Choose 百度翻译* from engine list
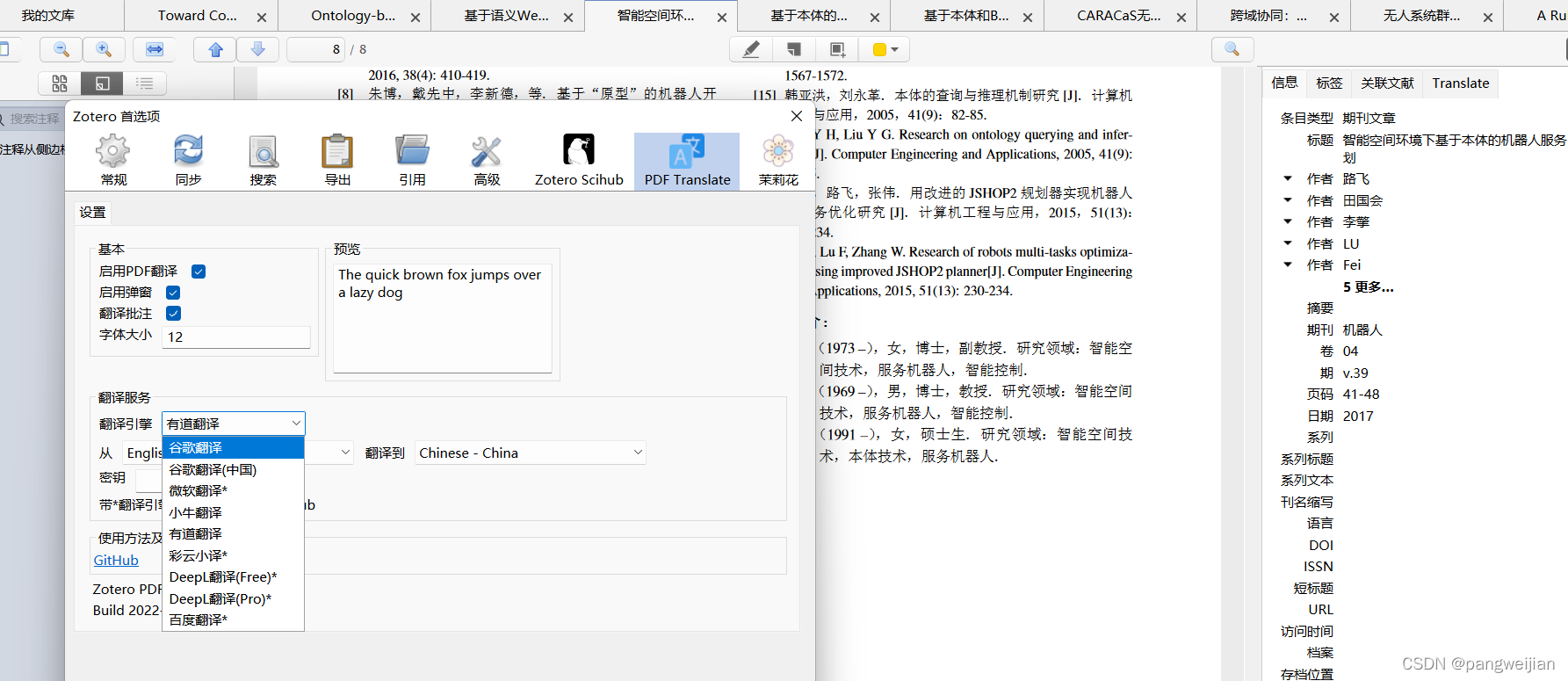 234,619
